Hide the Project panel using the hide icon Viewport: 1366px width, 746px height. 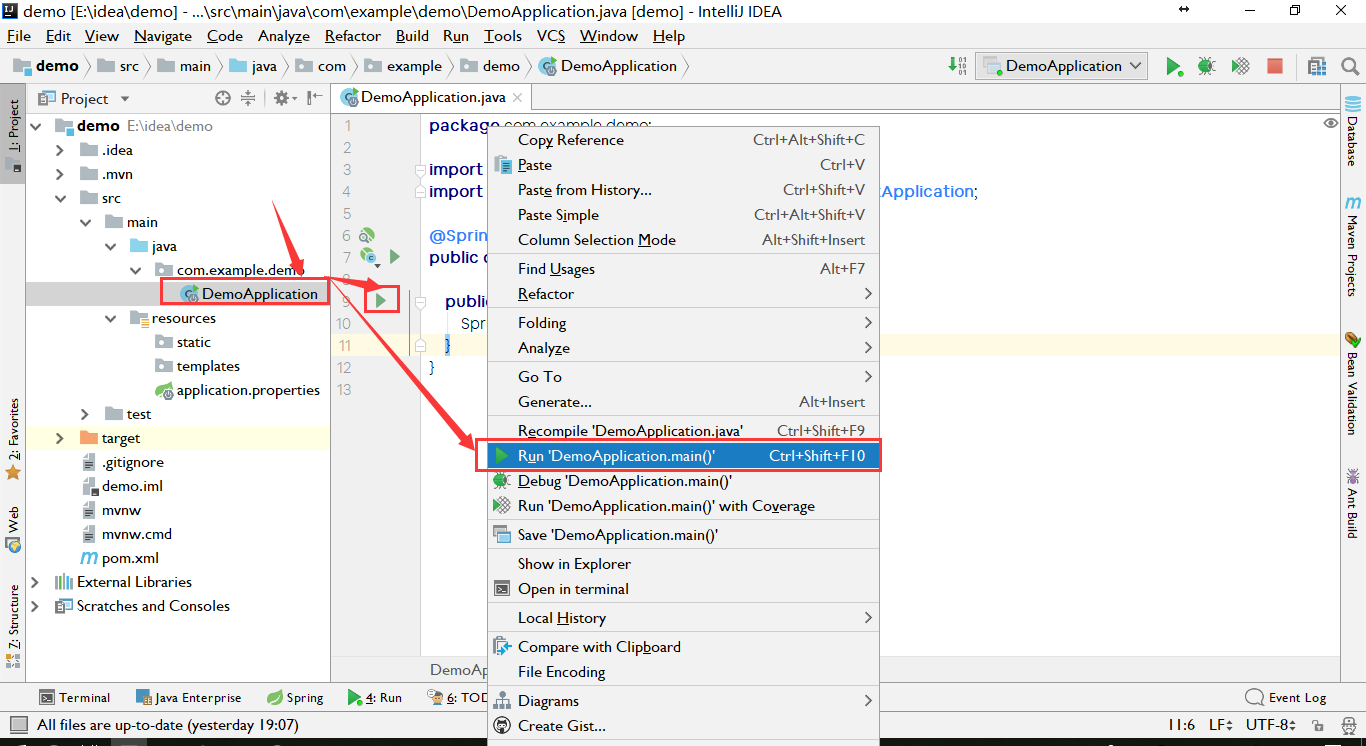click(315, 98)
